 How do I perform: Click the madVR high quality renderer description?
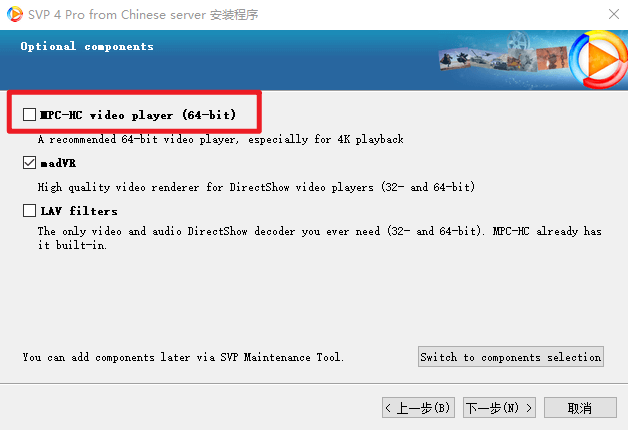(256, 187)
